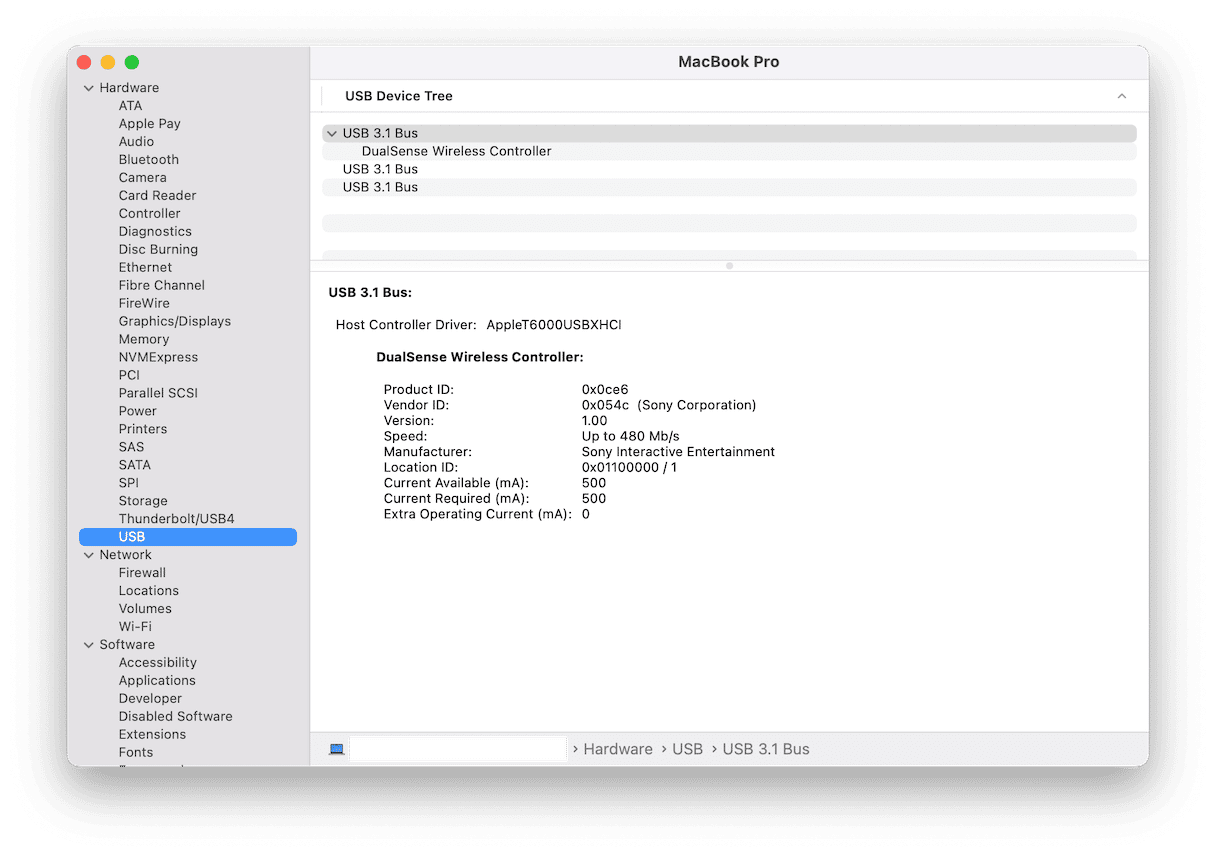The width and height of the screenshot is (1216, 855).
Task: Select SAS in the sidebar
Action: click(x=131, y=448)
